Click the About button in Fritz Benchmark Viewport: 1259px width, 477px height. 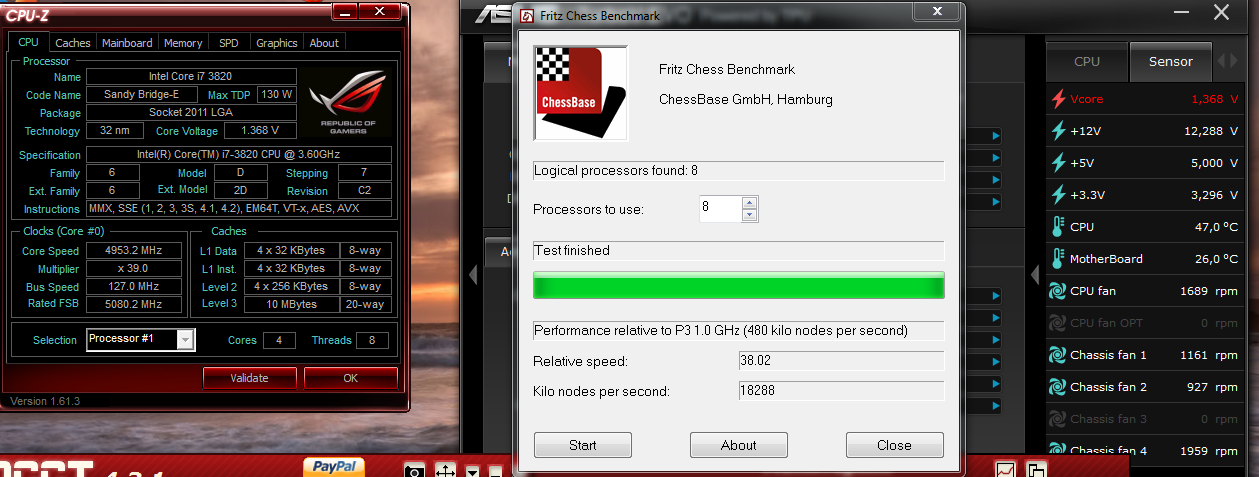(x=739, y=445)
